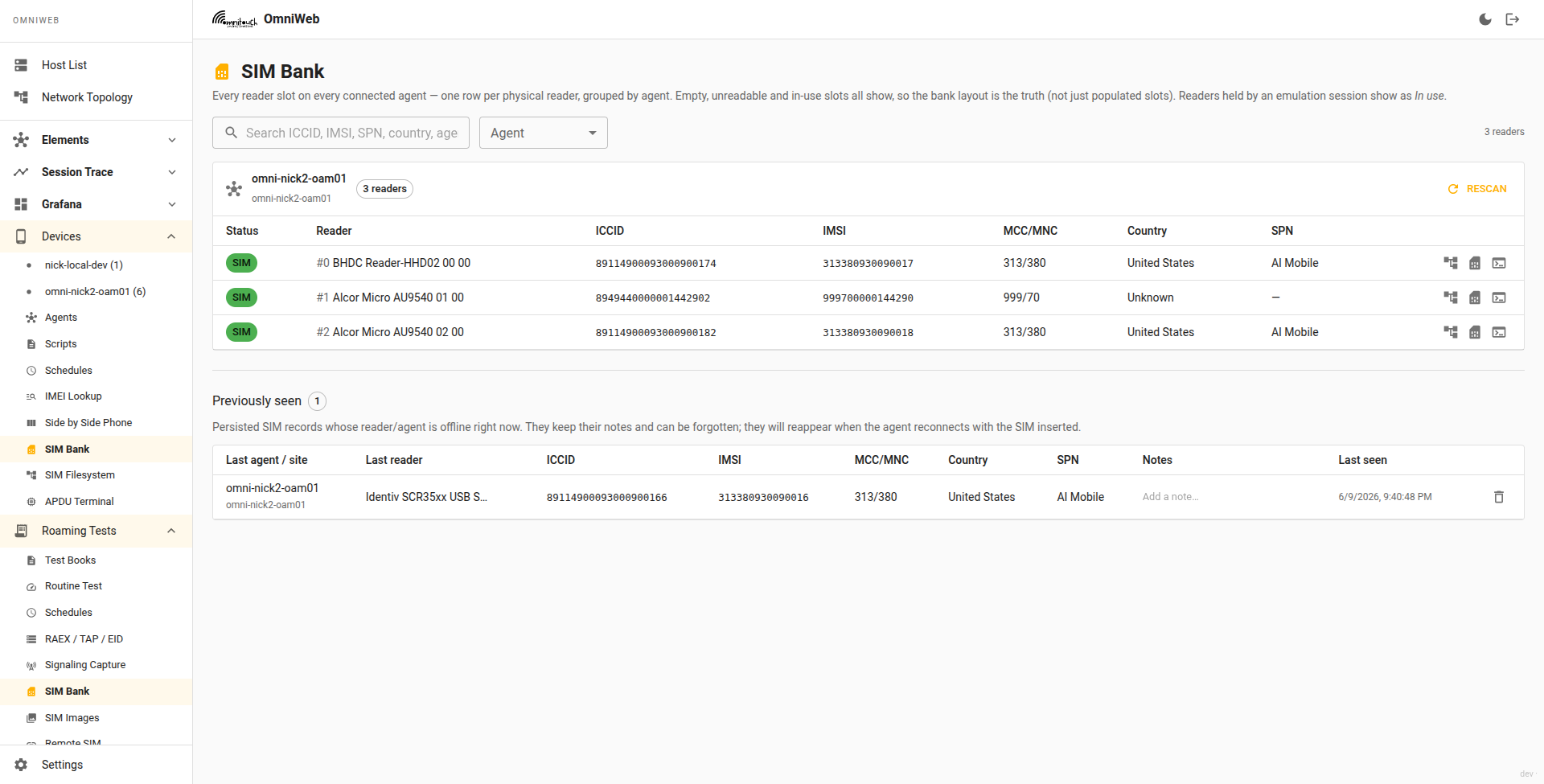
Task: Open SIM Images page
Action: pyautogui.click(x=96, y=718)
